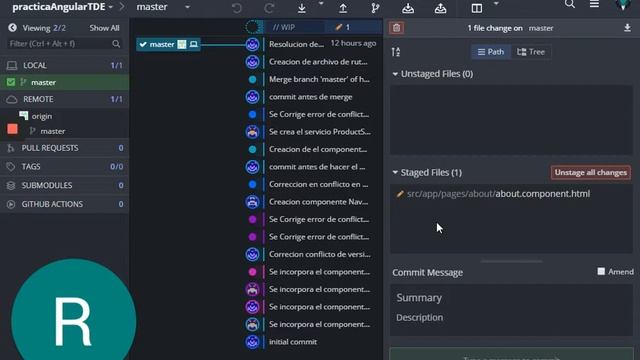Click Show All link
This screenshot has height=360, width=640.
point(104,28)
